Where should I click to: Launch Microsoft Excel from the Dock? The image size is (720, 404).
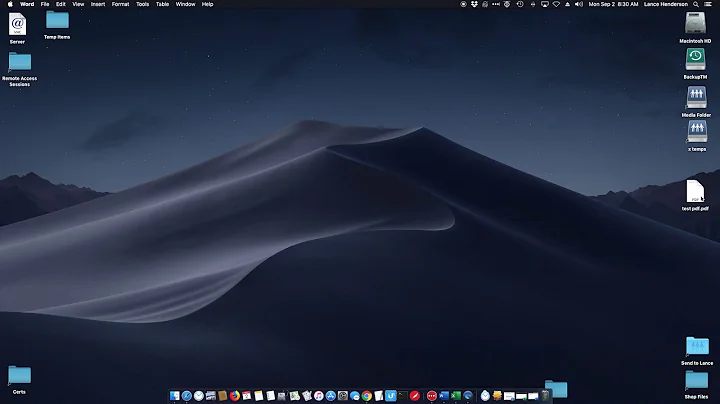tap(456, 396)
